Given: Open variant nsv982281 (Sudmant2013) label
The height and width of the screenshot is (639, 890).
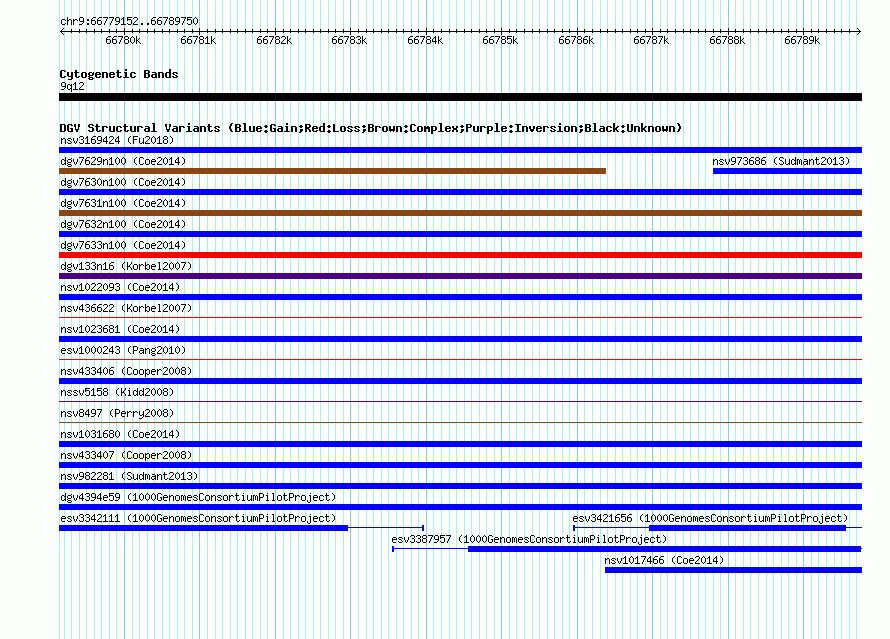Looking at the screenshot, I should click(129, 476).
